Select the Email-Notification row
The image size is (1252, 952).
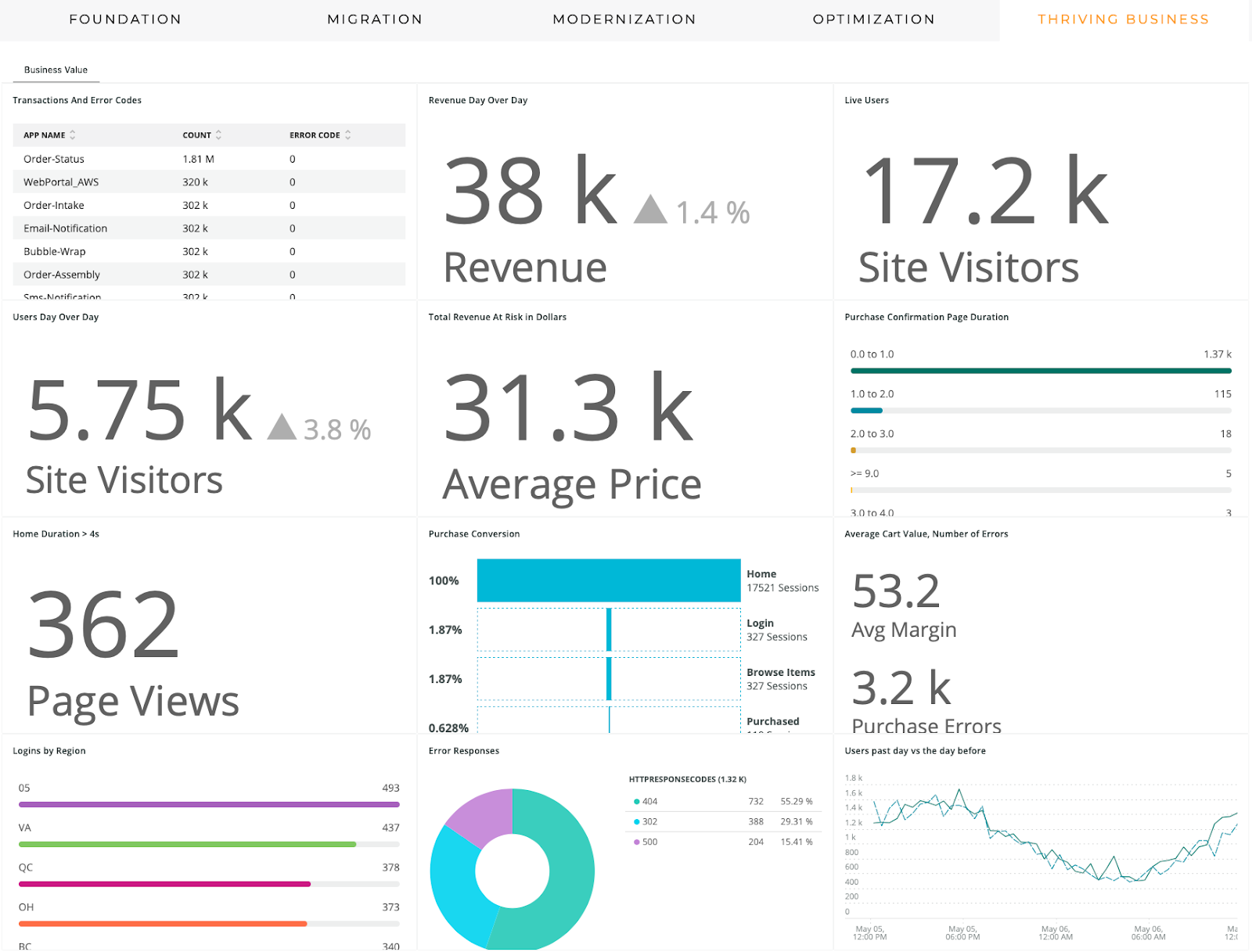209,228
